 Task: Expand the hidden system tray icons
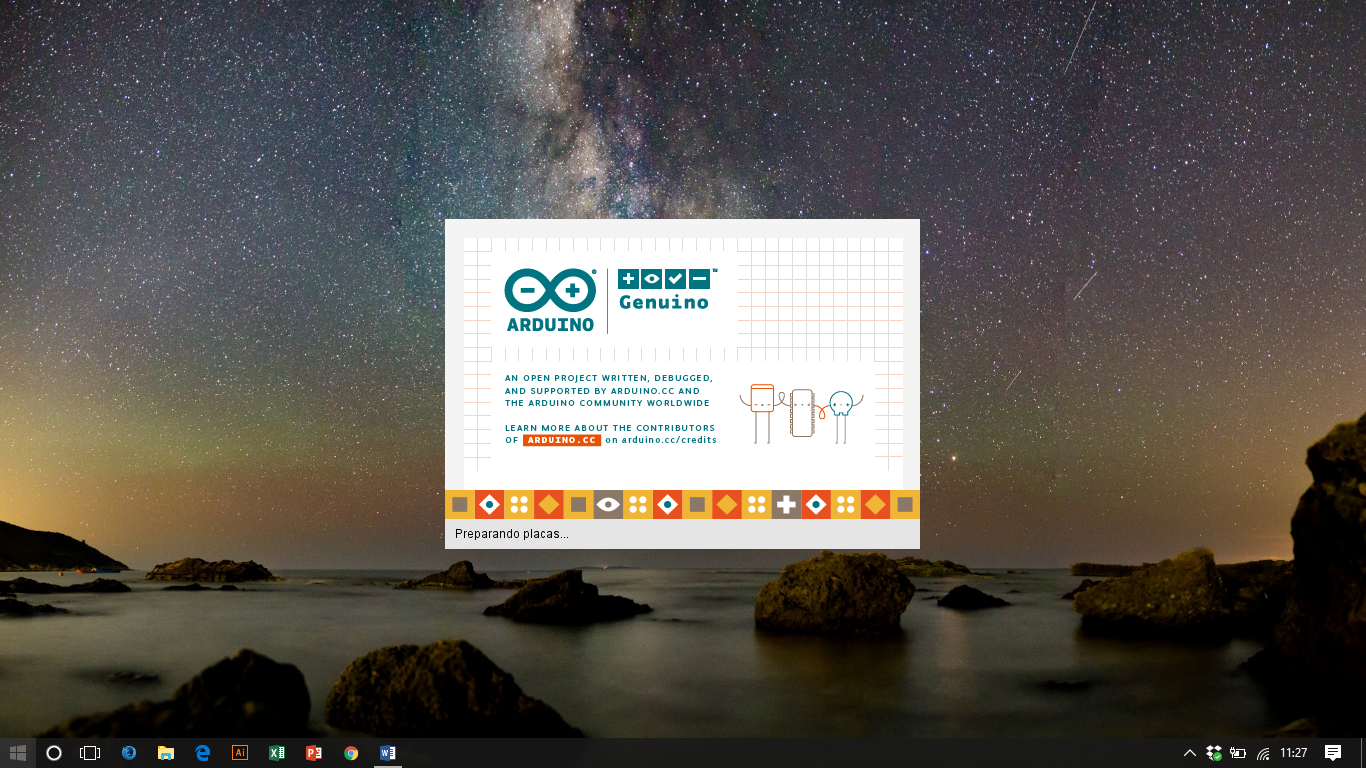1189,753
